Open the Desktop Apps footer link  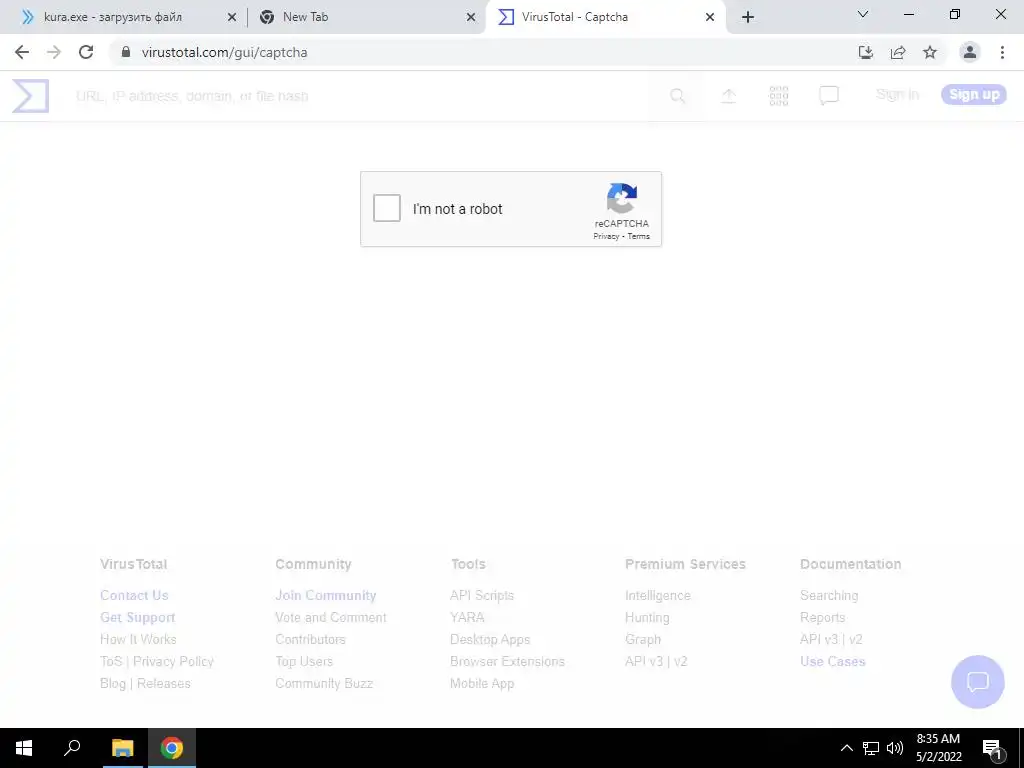[490, 639]
